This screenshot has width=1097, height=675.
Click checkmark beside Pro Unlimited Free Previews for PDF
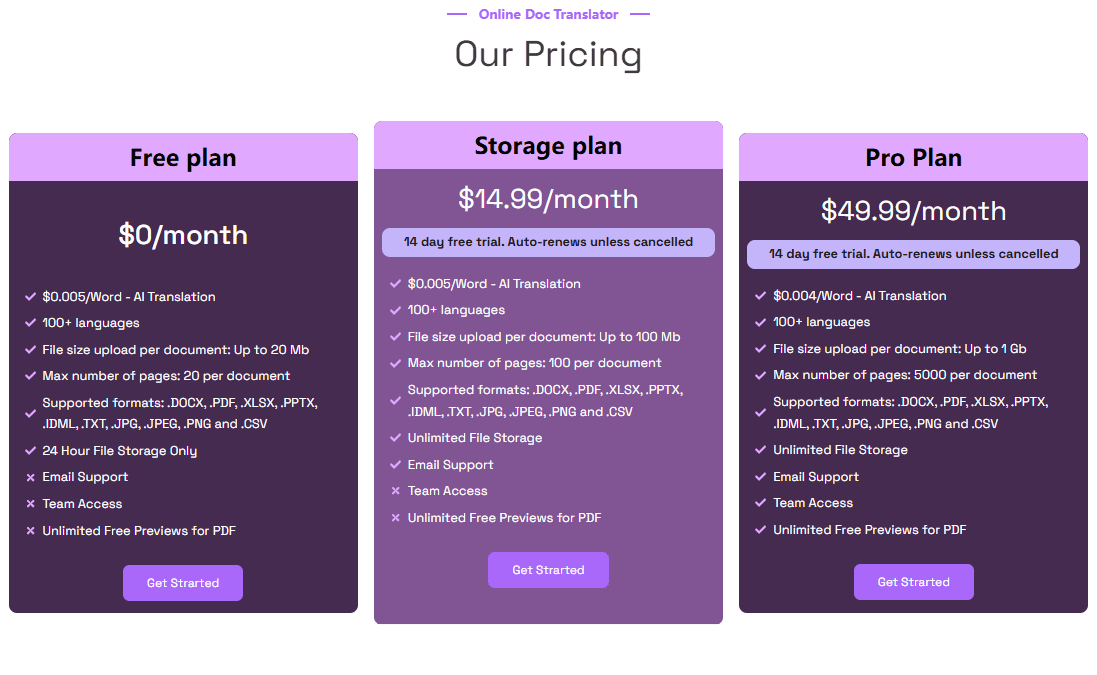[x=760, y=530]
